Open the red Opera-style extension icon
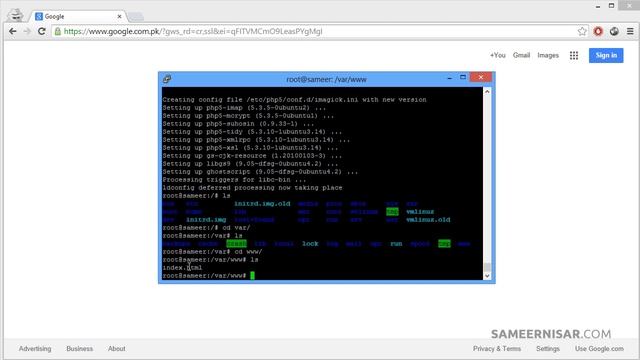Screen dimensions: 640x360 tap(598, 31)
